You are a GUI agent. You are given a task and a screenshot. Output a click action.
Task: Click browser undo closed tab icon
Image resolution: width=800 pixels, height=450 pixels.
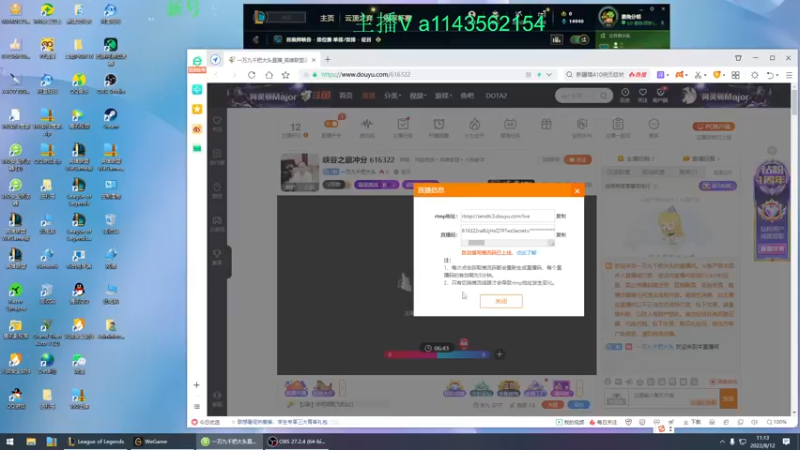click(770, 75)
